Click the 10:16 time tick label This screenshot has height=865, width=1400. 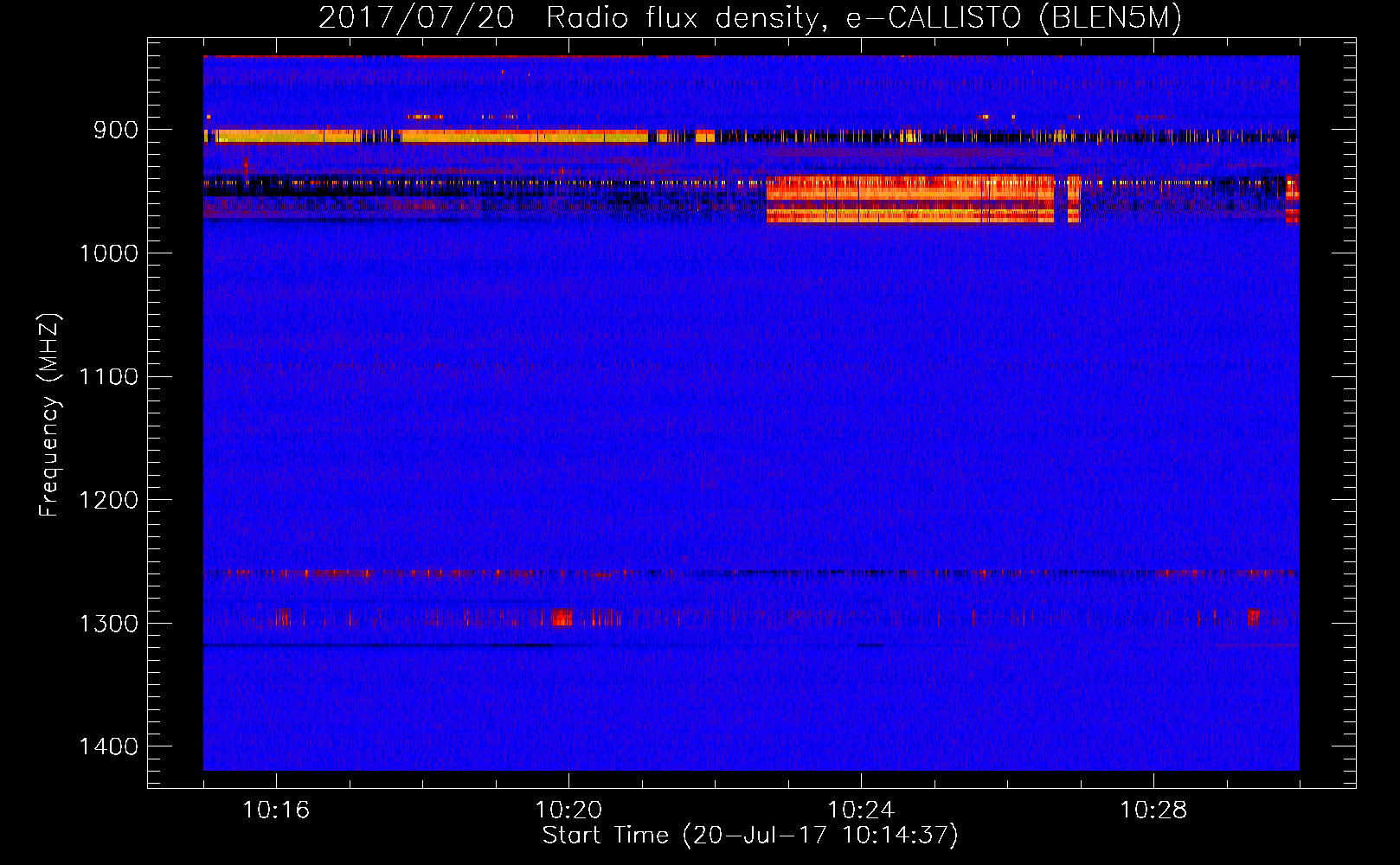(x=276, y=811)
